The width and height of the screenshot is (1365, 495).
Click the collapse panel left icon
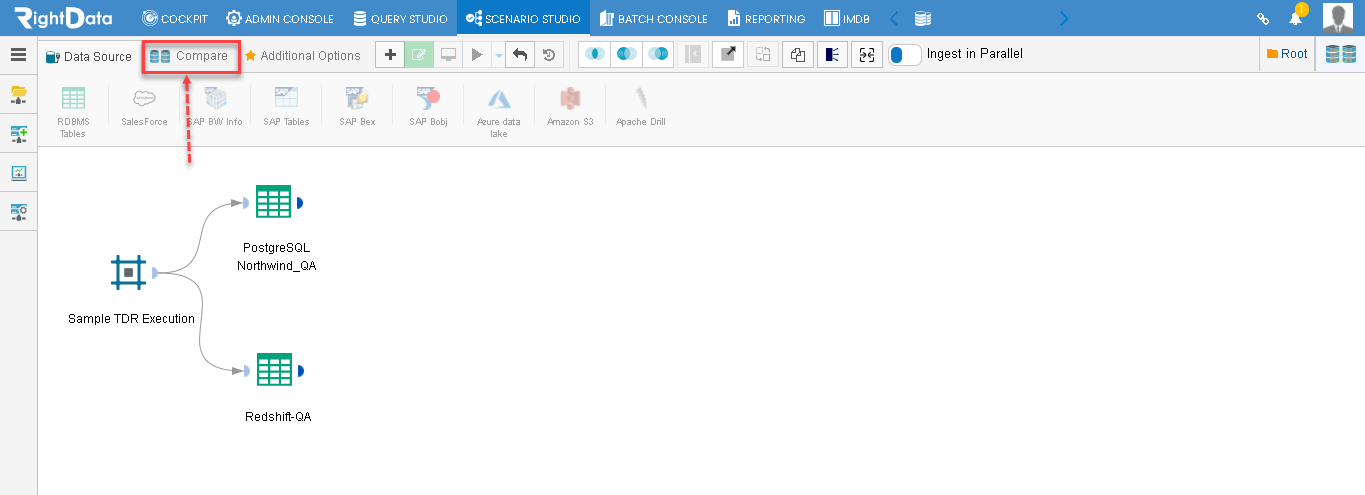(x=692, y=55)
